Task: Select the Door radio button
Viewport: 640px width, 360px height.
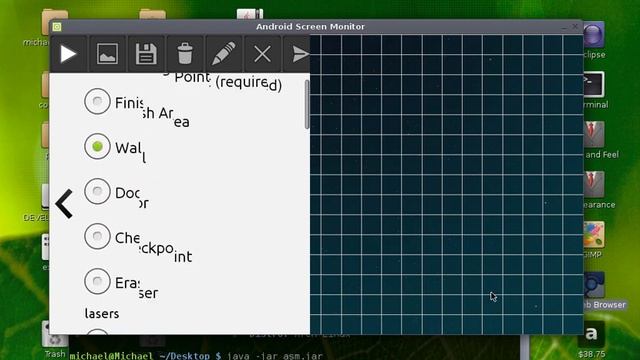Action: pos(97,191)
